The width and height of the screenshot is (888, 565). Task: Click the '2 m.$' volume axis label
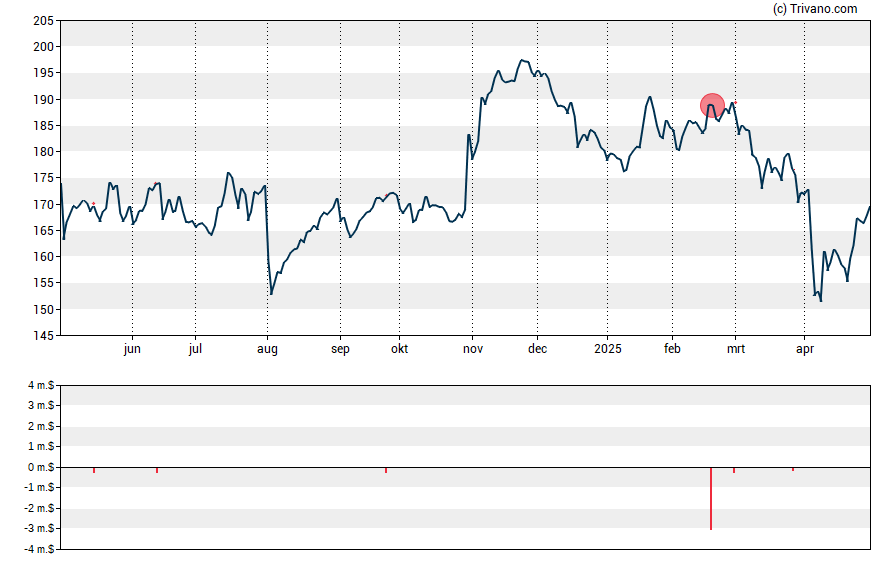[41, 426]
